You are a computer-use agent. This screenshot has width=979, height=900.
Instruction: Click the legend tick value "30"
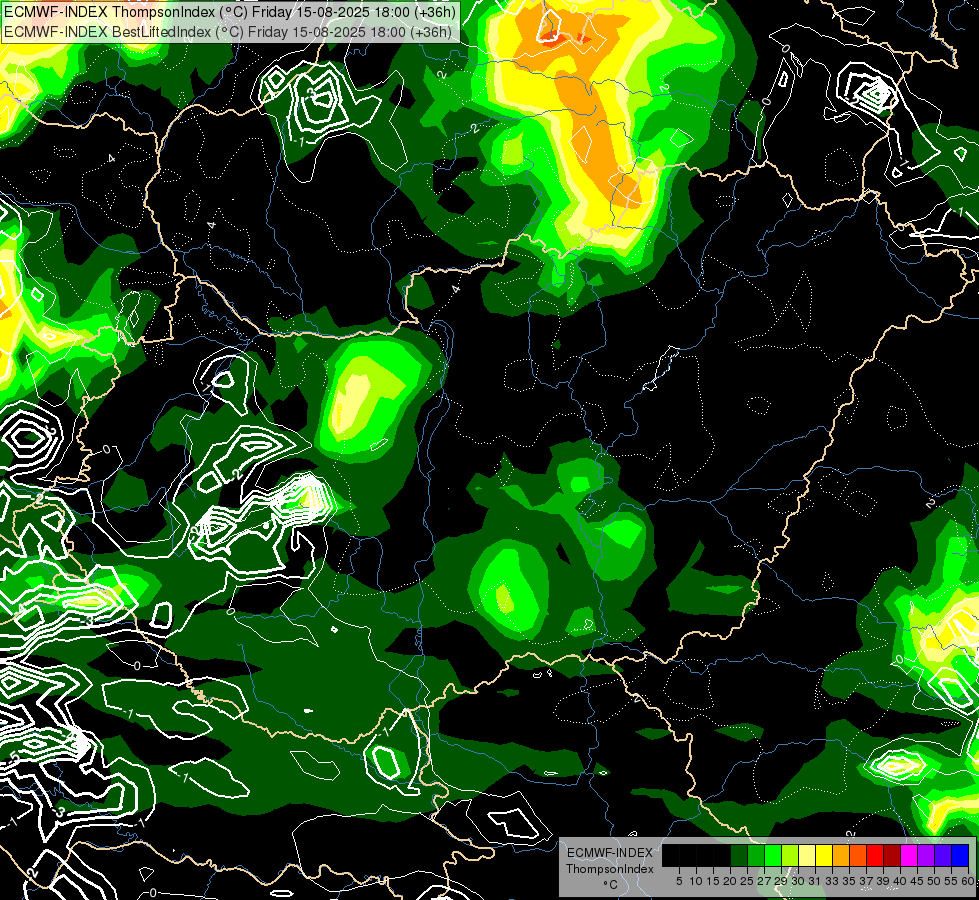(x=799, y=881)
